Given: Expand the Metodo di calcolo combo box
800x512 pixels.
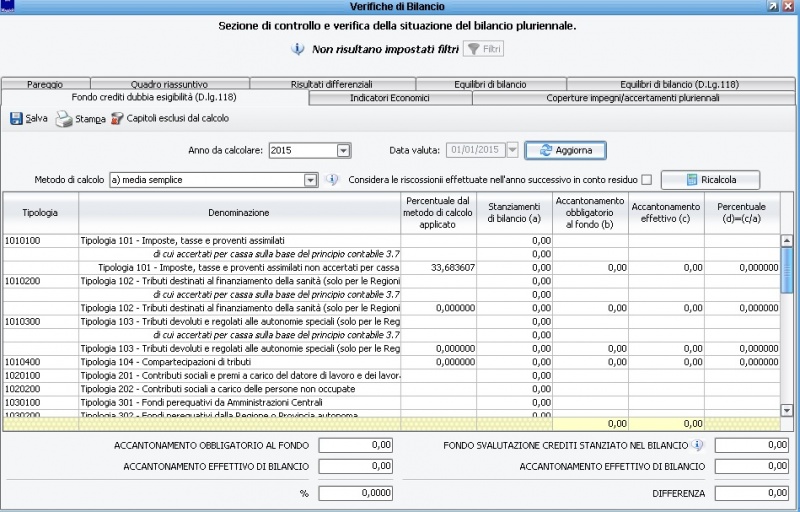Looking at the screenshot, I should (x=310, y=180).
